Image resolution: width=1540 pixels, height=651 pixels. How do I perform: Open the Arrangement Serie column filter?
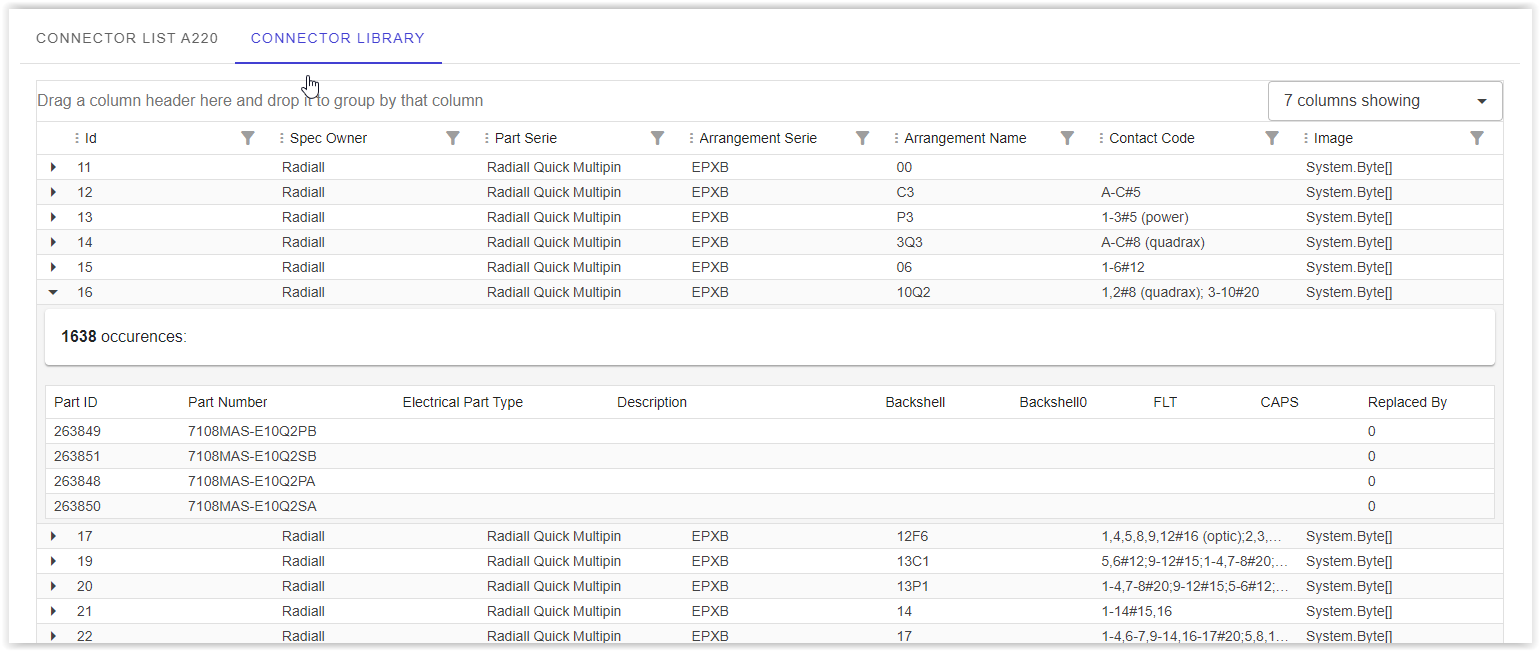click(862, 137)
